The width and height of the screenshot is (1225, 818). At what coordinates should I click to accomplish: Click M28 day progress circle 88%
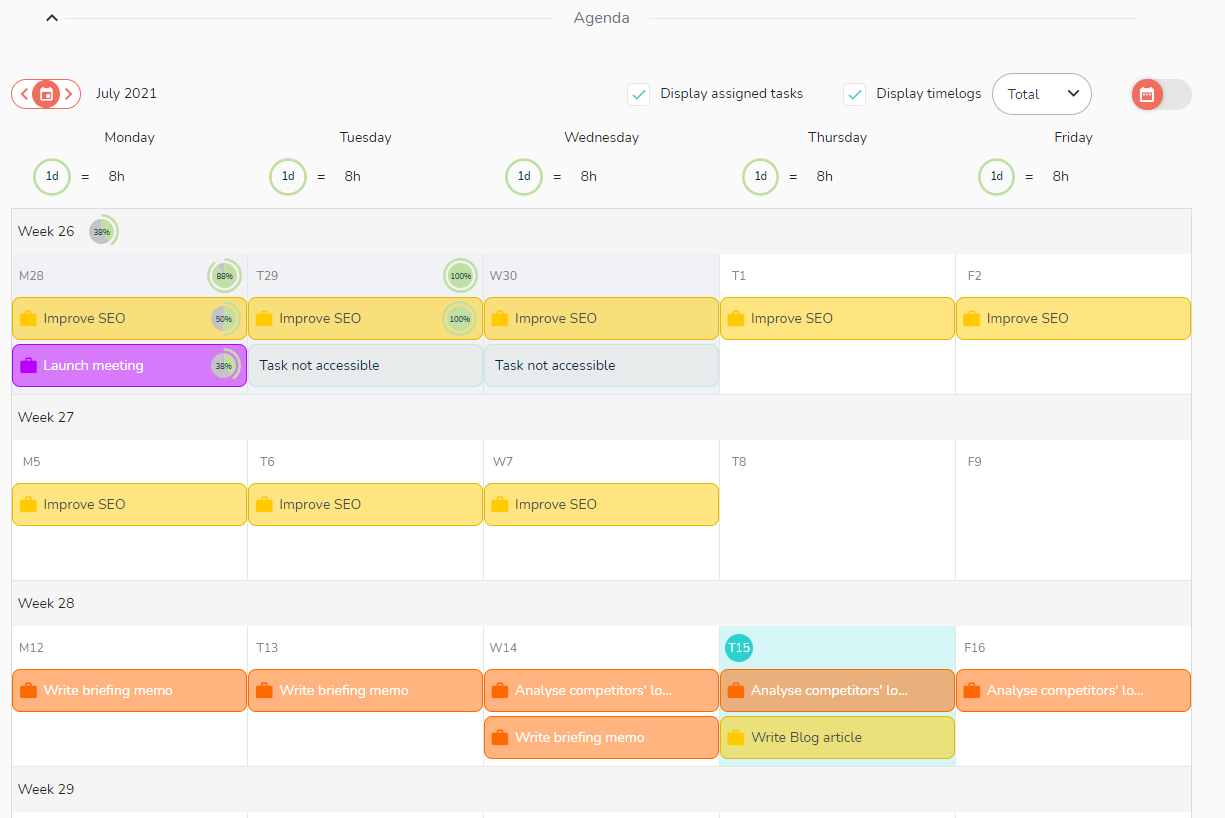coord(225,275)
